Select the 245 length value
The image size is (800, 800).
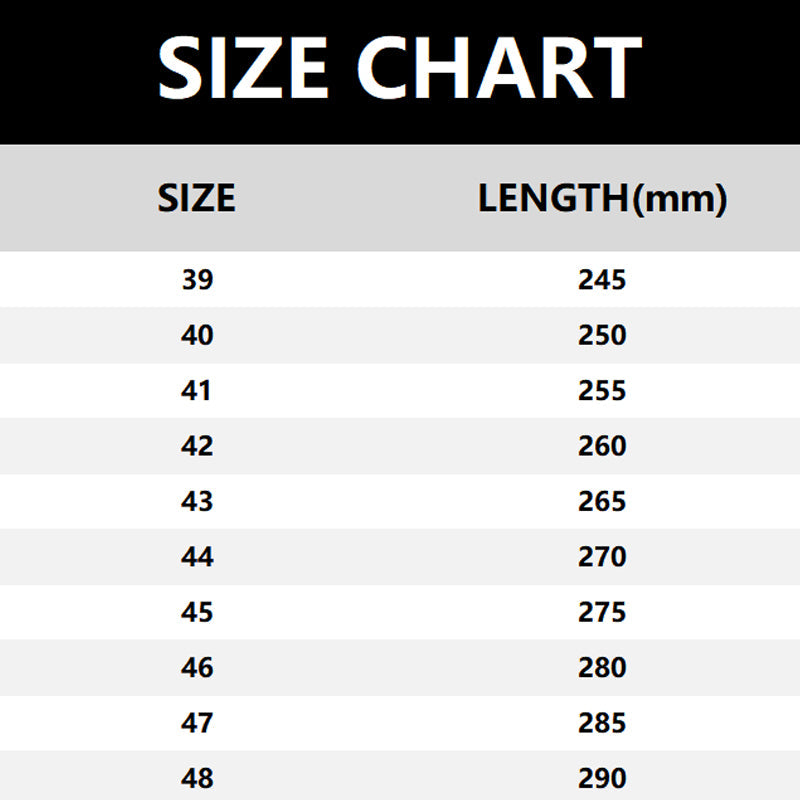pyautogui.click(x=602, y=280)
